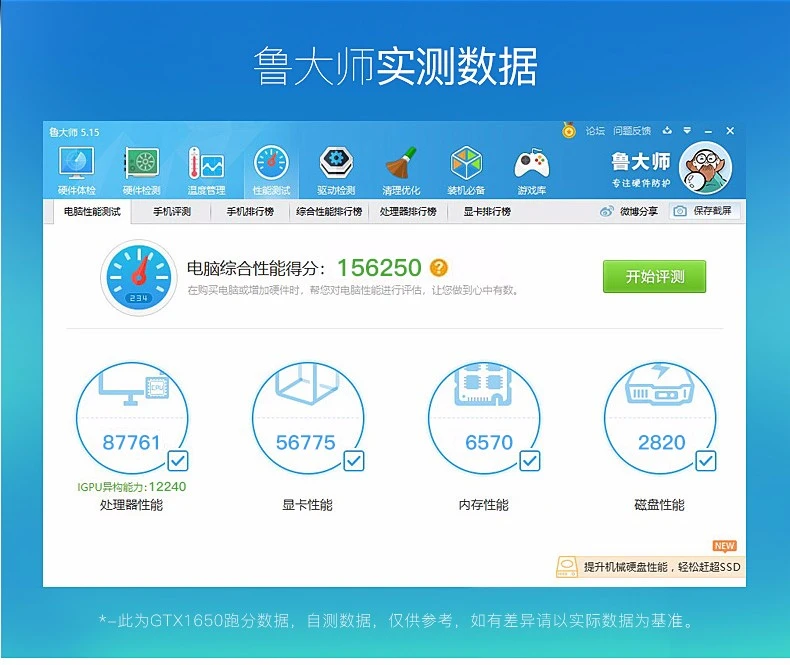This screenshot has height=665, width=790.
Task: Switch to 电脑性能测试 tab
Action: (x=92, y=212)
